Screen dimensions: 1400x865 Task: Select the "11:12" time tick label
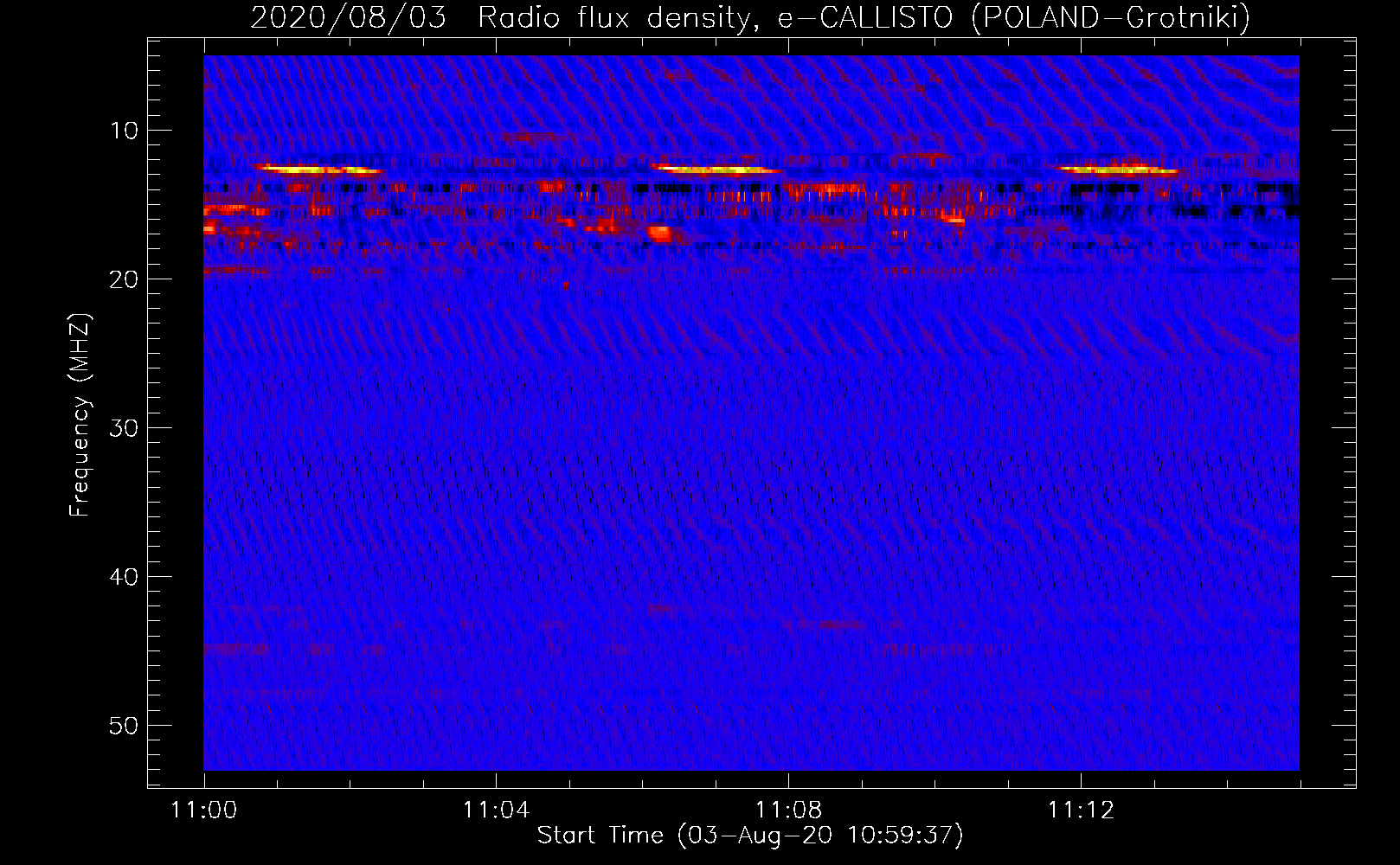[1081, 811]
